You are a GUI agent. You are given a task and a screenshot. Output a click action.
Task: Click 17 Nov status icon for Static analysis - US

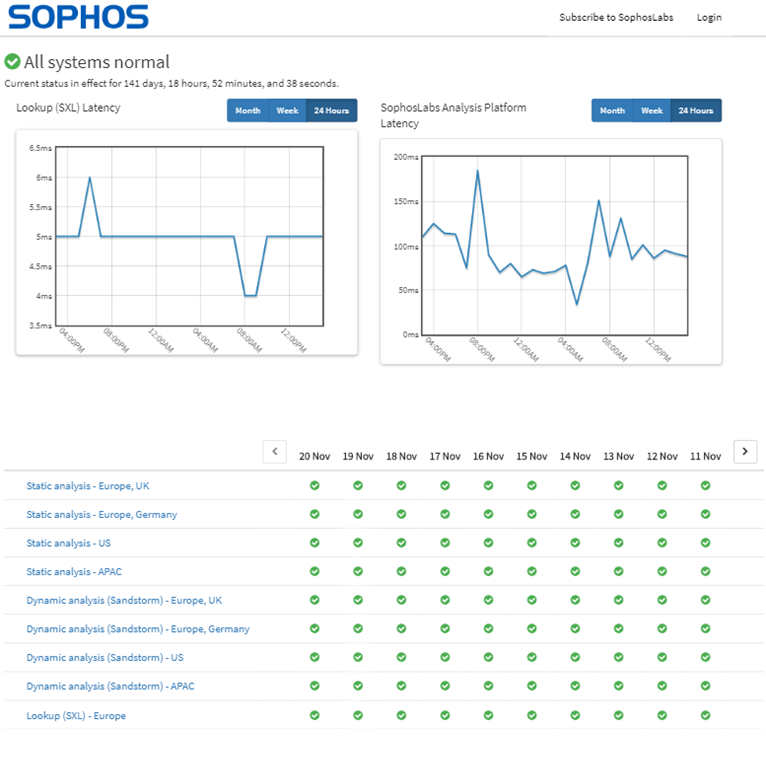click(x=445, y=542)
